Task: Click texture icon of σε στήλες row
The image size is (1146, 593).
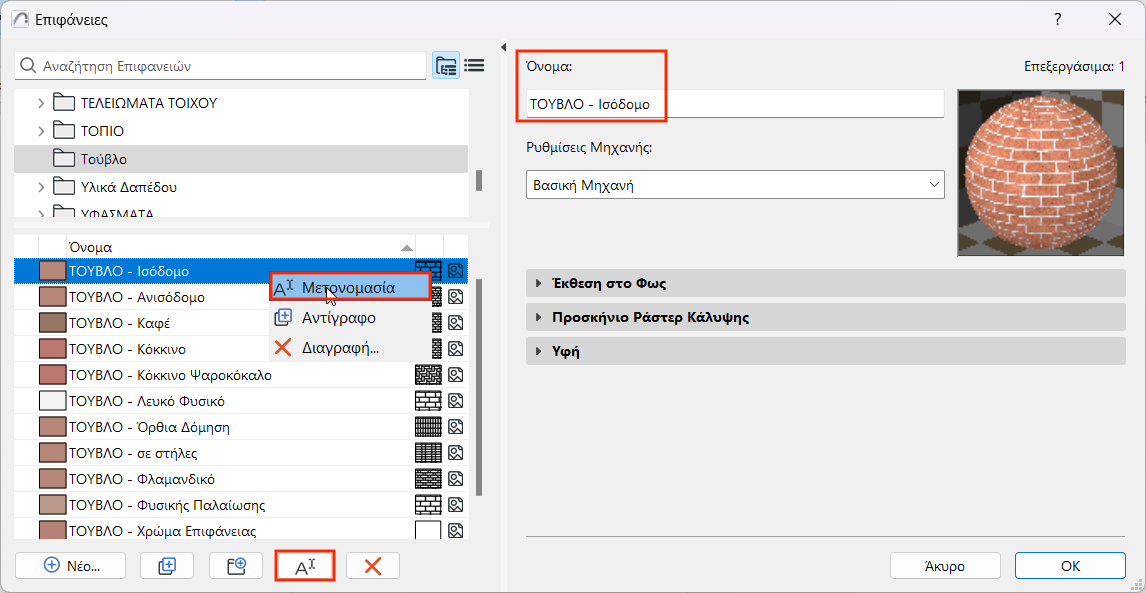Action: (456, 453)
